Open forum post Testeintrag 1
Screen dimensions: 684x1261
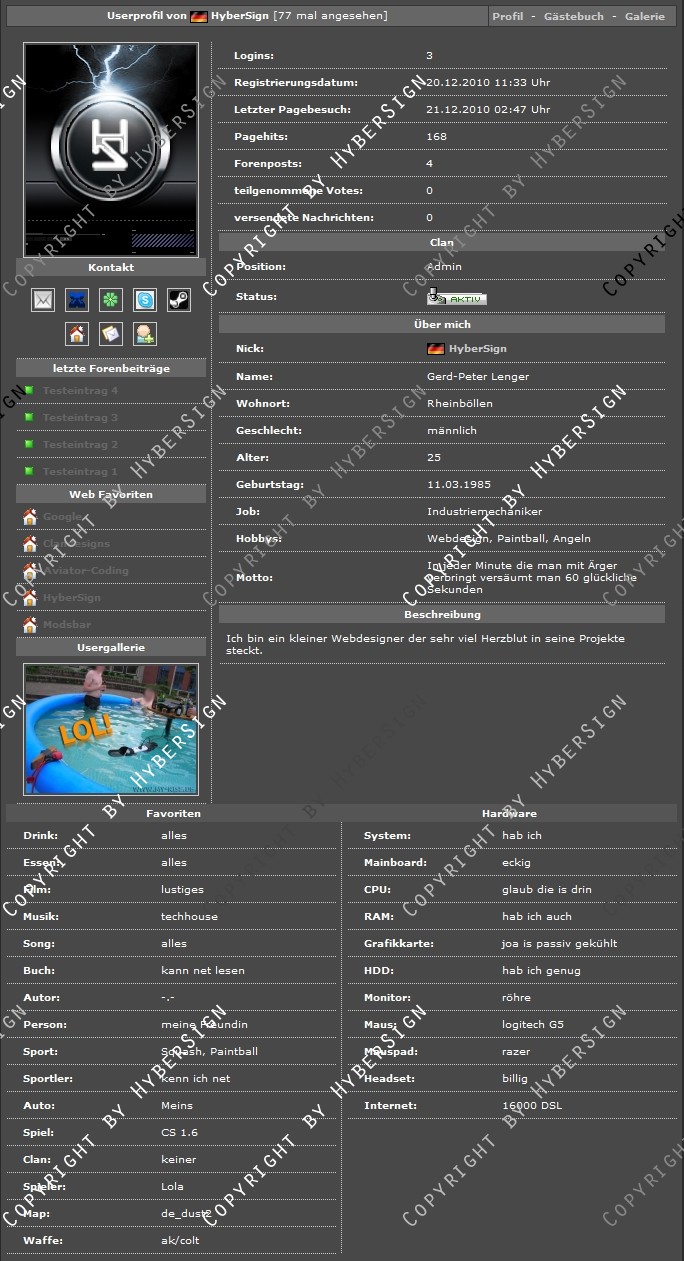click(80, 472)
